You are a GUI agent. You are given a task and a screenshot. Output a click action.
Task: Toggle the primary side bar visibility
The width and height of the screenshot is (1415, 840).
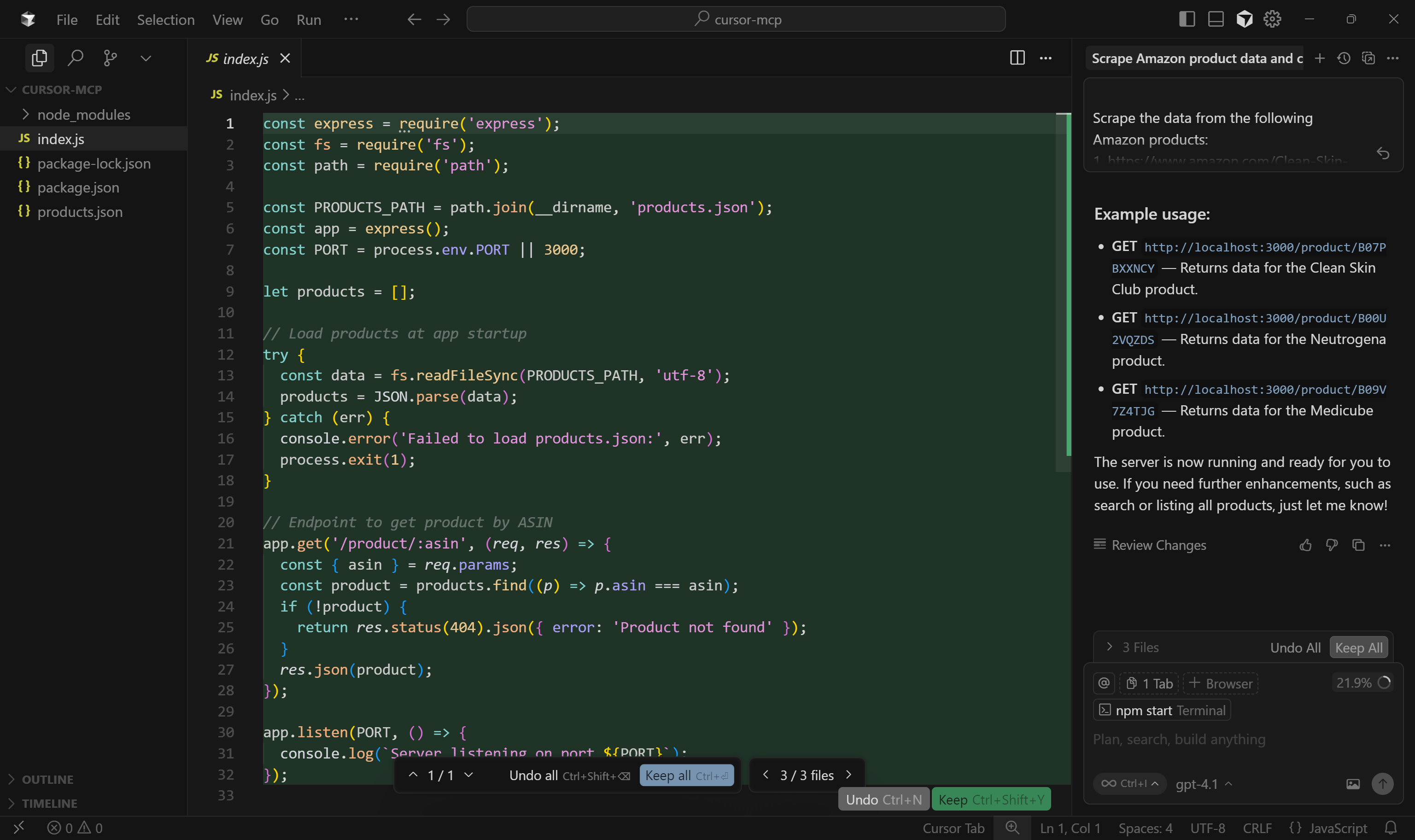[x=1187, y=19]
